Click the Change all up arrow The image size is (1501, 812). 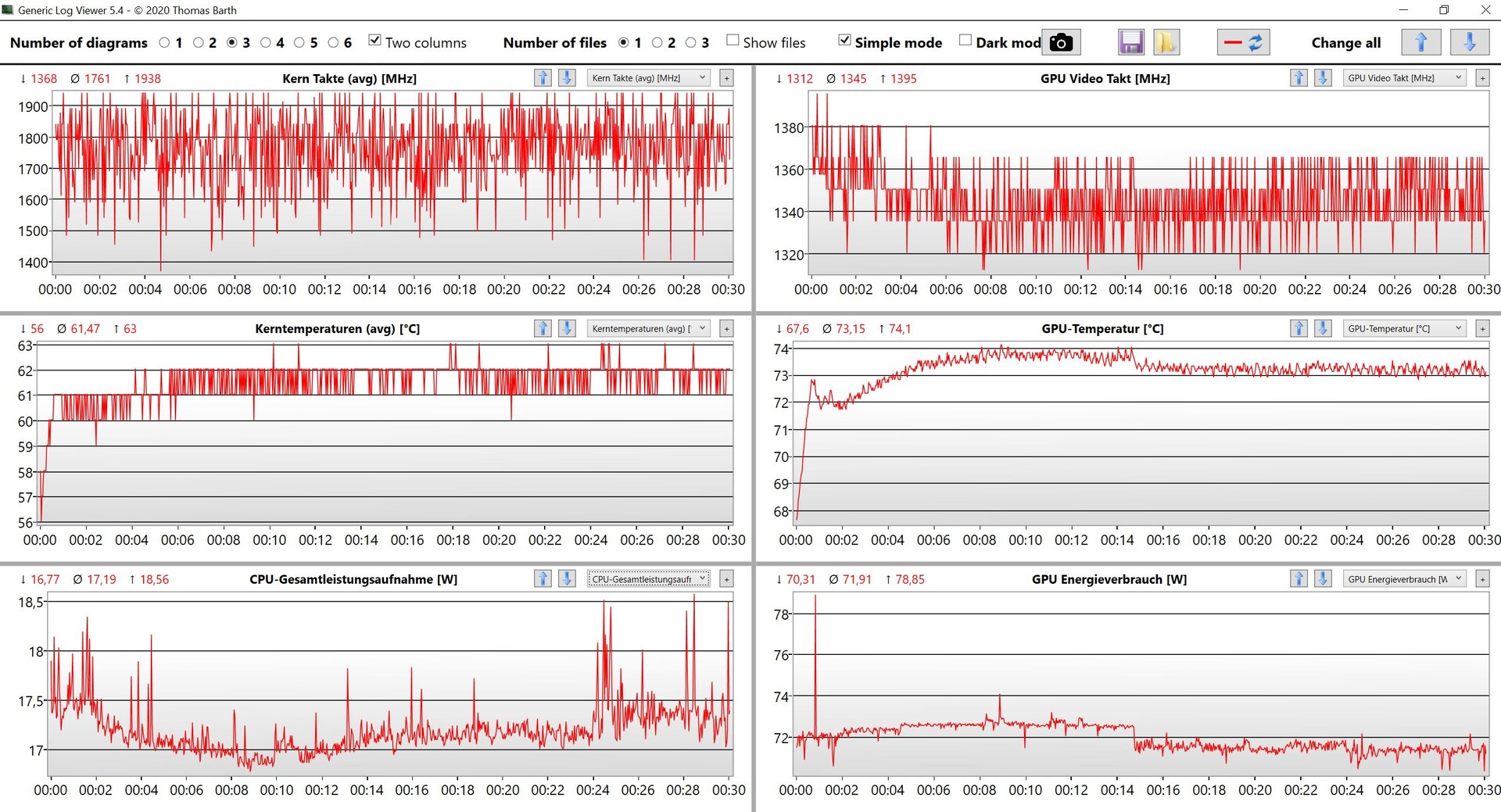pos(1421,42)
